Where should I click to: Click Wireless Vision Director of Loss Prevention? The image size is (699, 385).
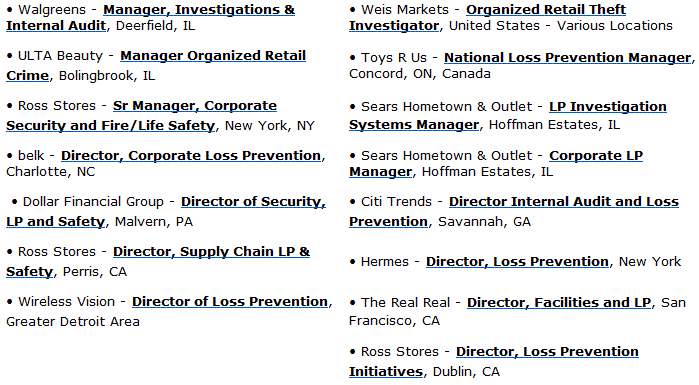[230, 302]
